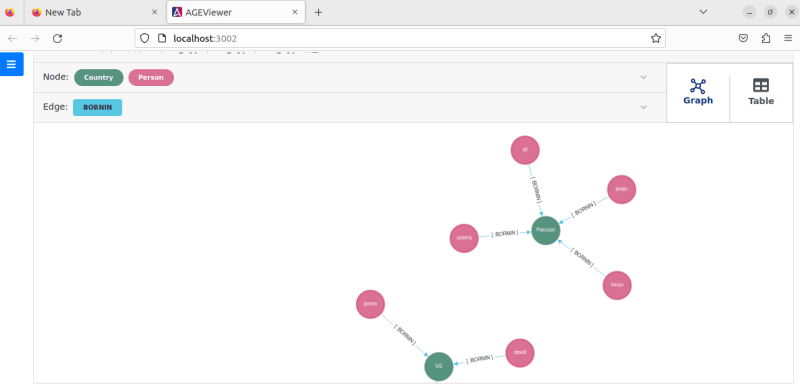Viewport: 800px width, 384px height.
Task: Close the AGEViewer browser tab
Action: (294, 12)
